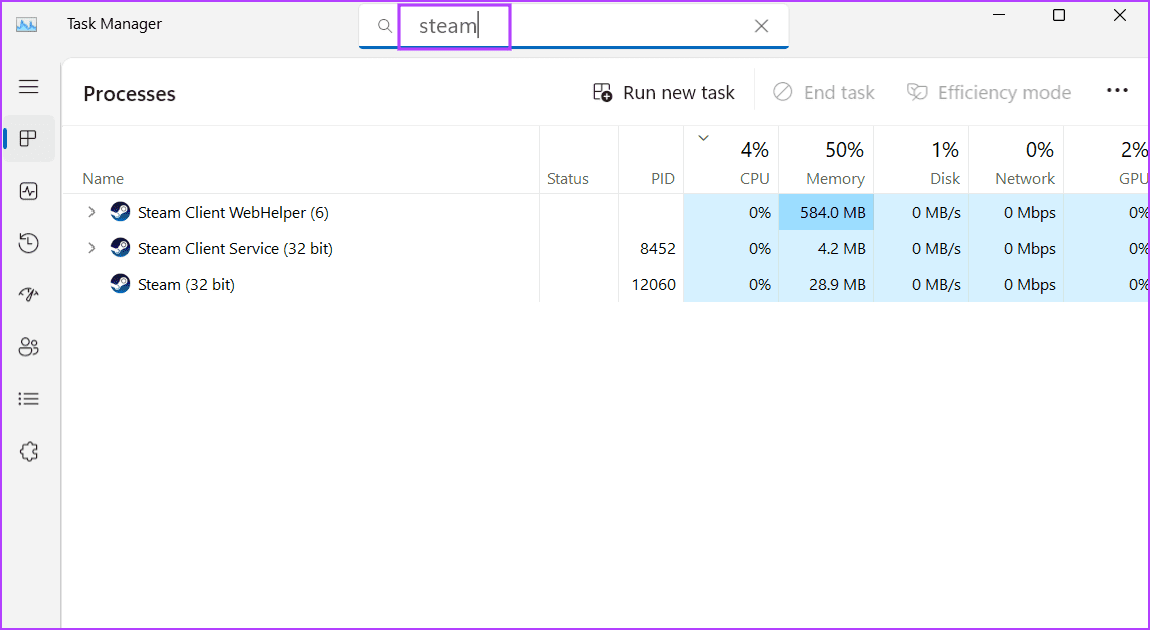
Task: Open the App history sidebar page
Action: click(29, 243)
